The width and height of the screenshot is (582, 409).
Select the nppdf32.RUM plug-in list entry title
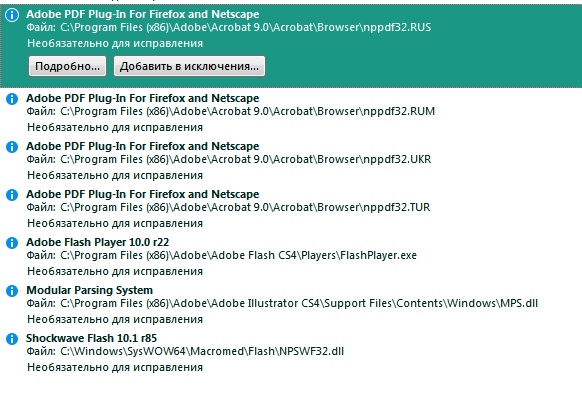[x=143, y=98]
